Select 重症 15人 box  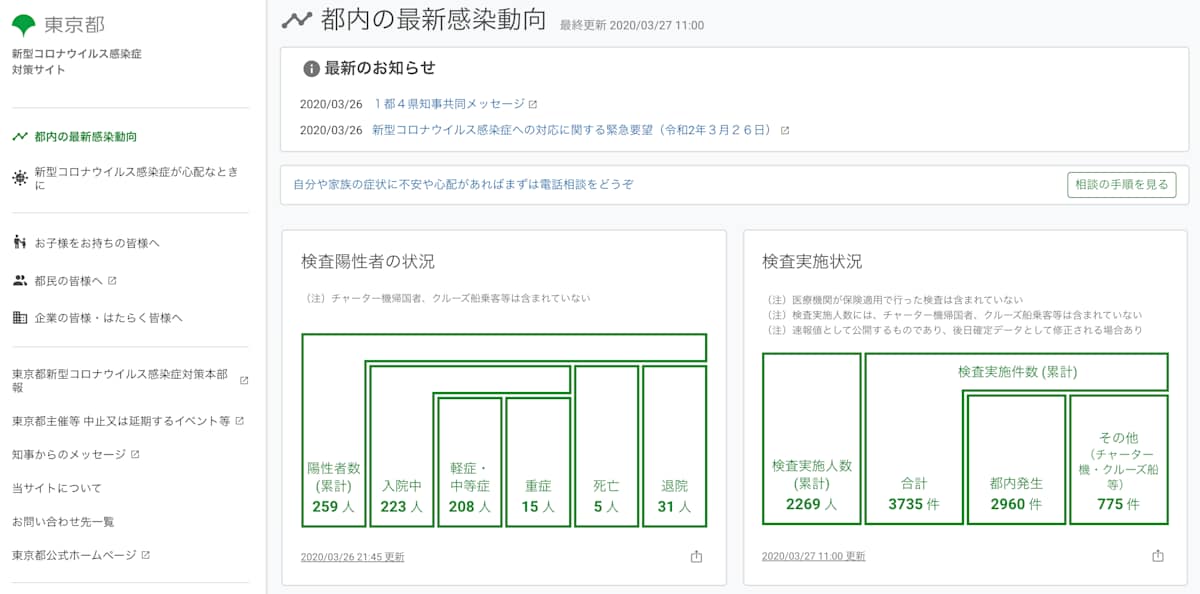point(538,462)
